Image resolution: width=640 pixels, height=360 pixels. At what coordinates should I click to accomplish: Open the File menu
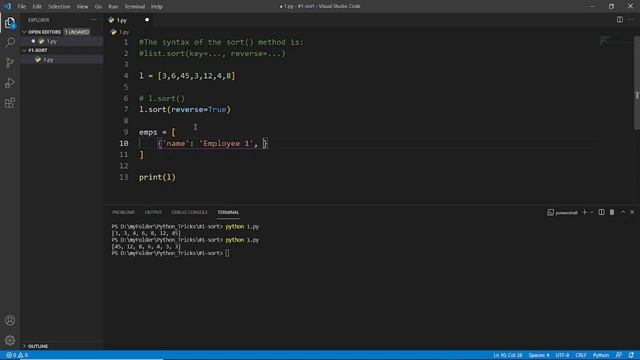coord(22,7)
